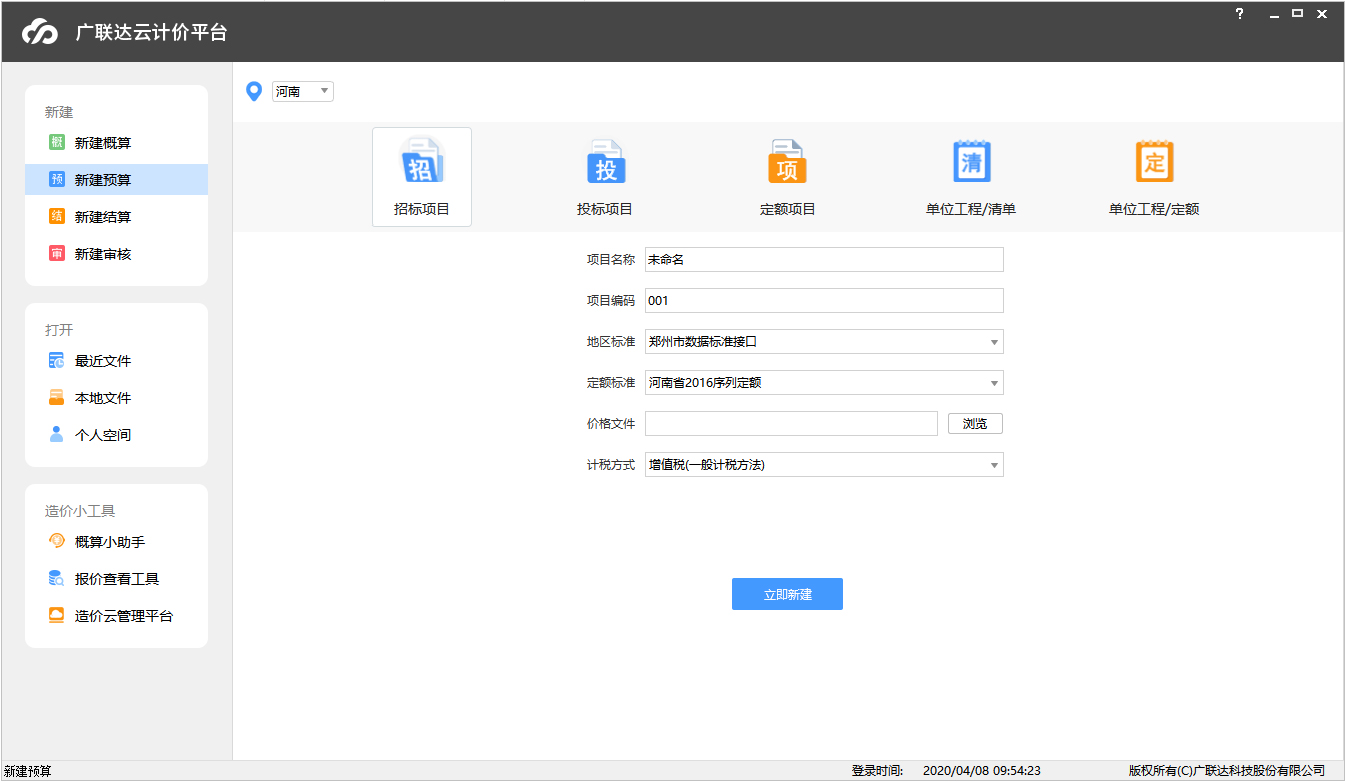The image size is (1346, 782).
Task: Select 单位工程/清单 icon
Action: point(971,162)
